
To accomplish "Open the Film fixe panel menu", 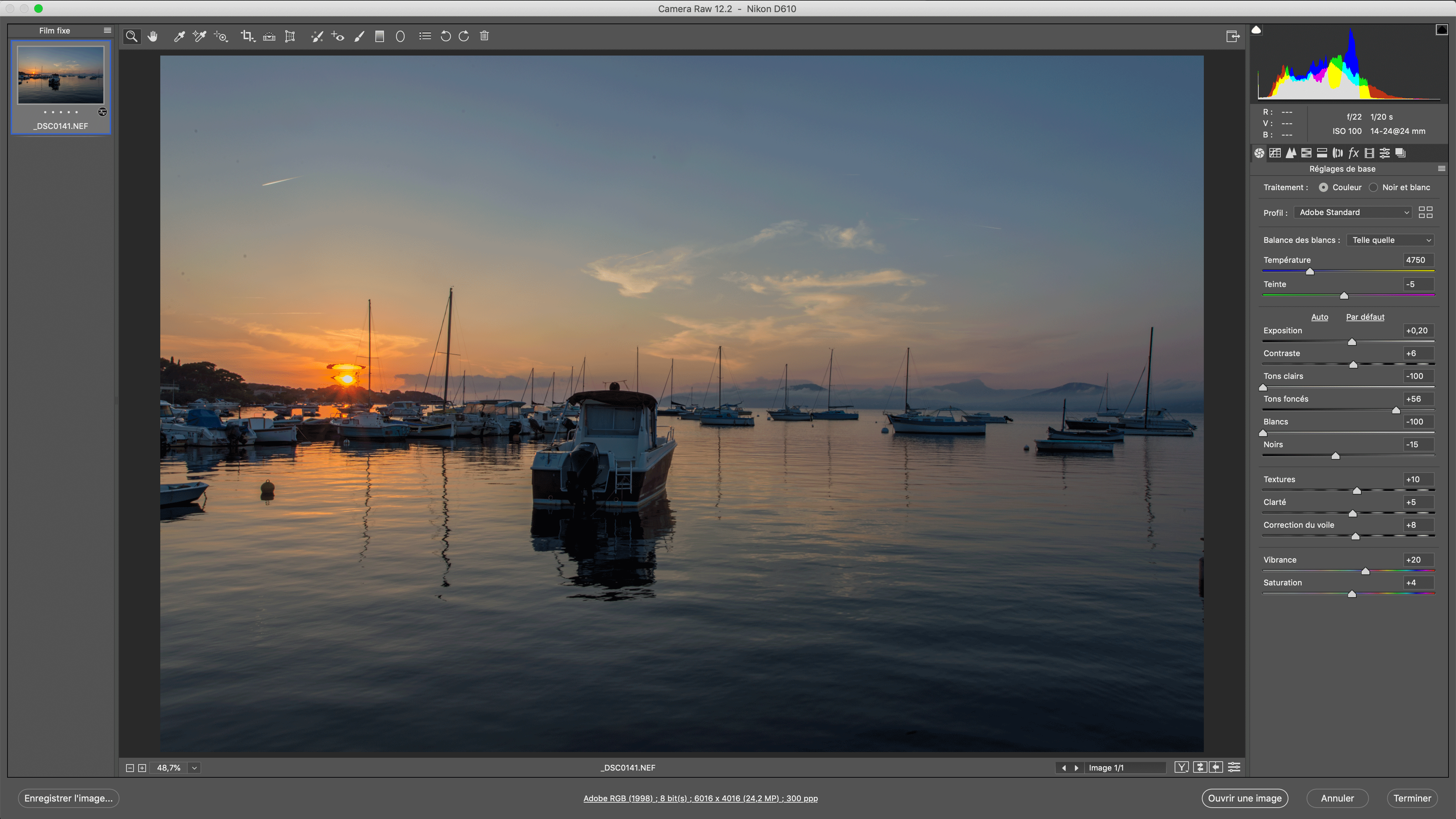I will tap(108, 31).
